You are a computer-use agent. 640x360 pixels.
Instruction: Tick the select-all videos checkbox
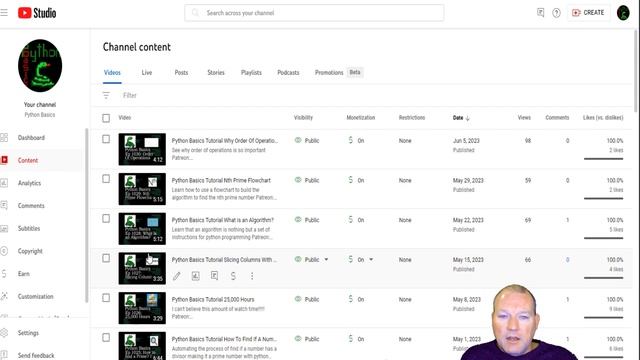click(x=106, y=118)
